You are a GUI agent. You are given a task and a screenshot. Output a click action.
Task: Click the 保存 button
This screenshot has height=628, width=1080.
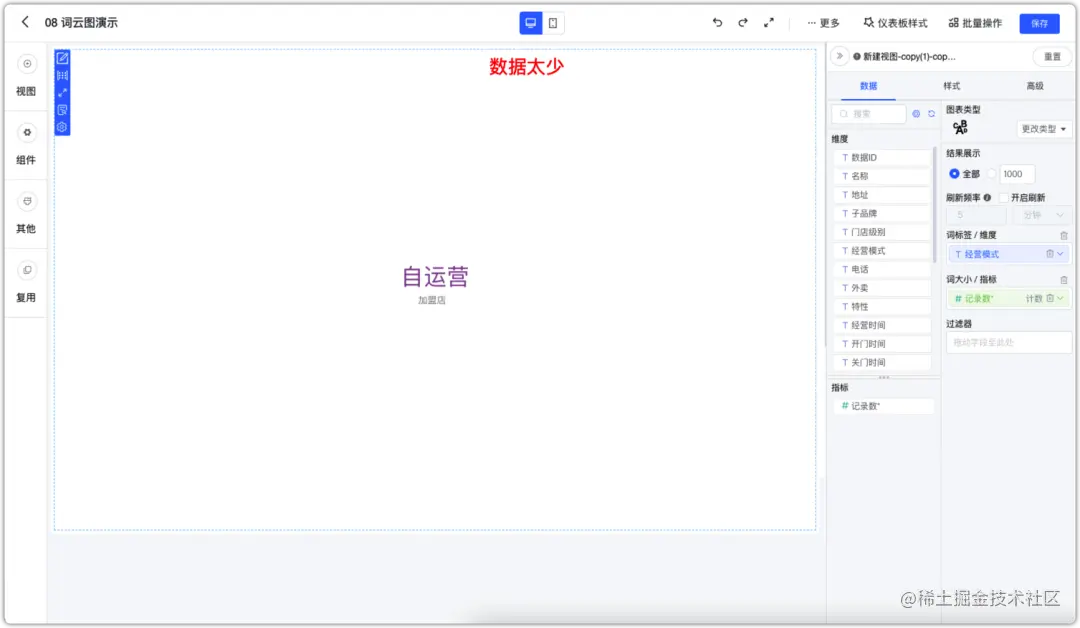tap(1040, 22)
